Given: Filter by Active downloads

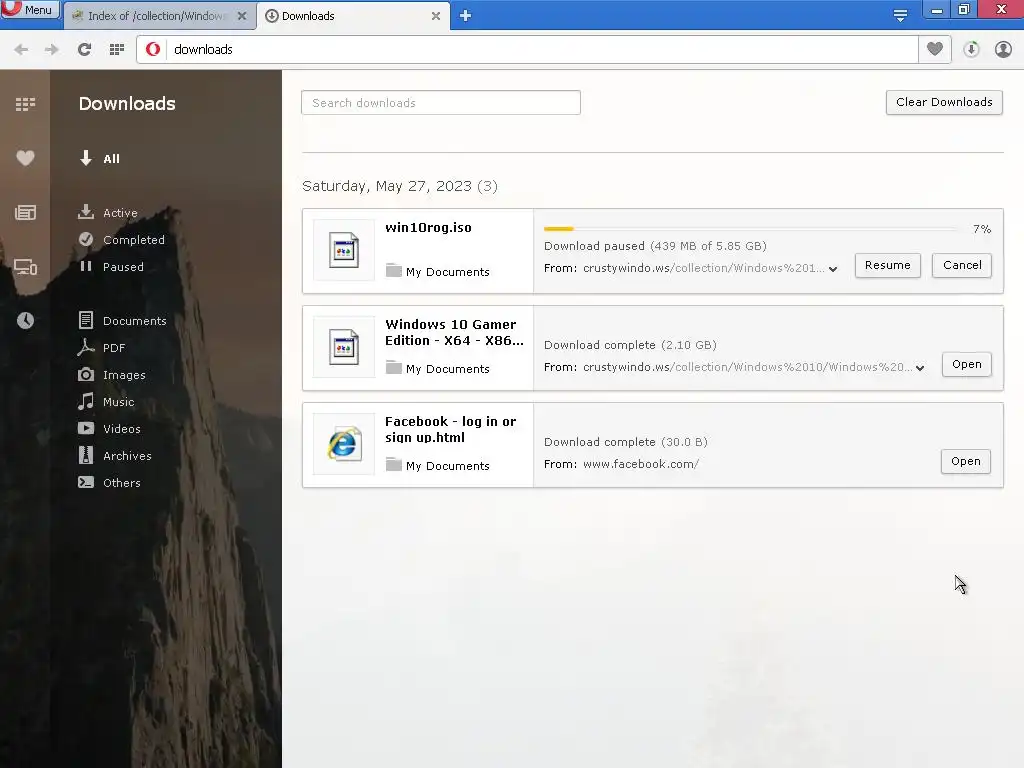Looking at the screenshot, I should 108,212.
